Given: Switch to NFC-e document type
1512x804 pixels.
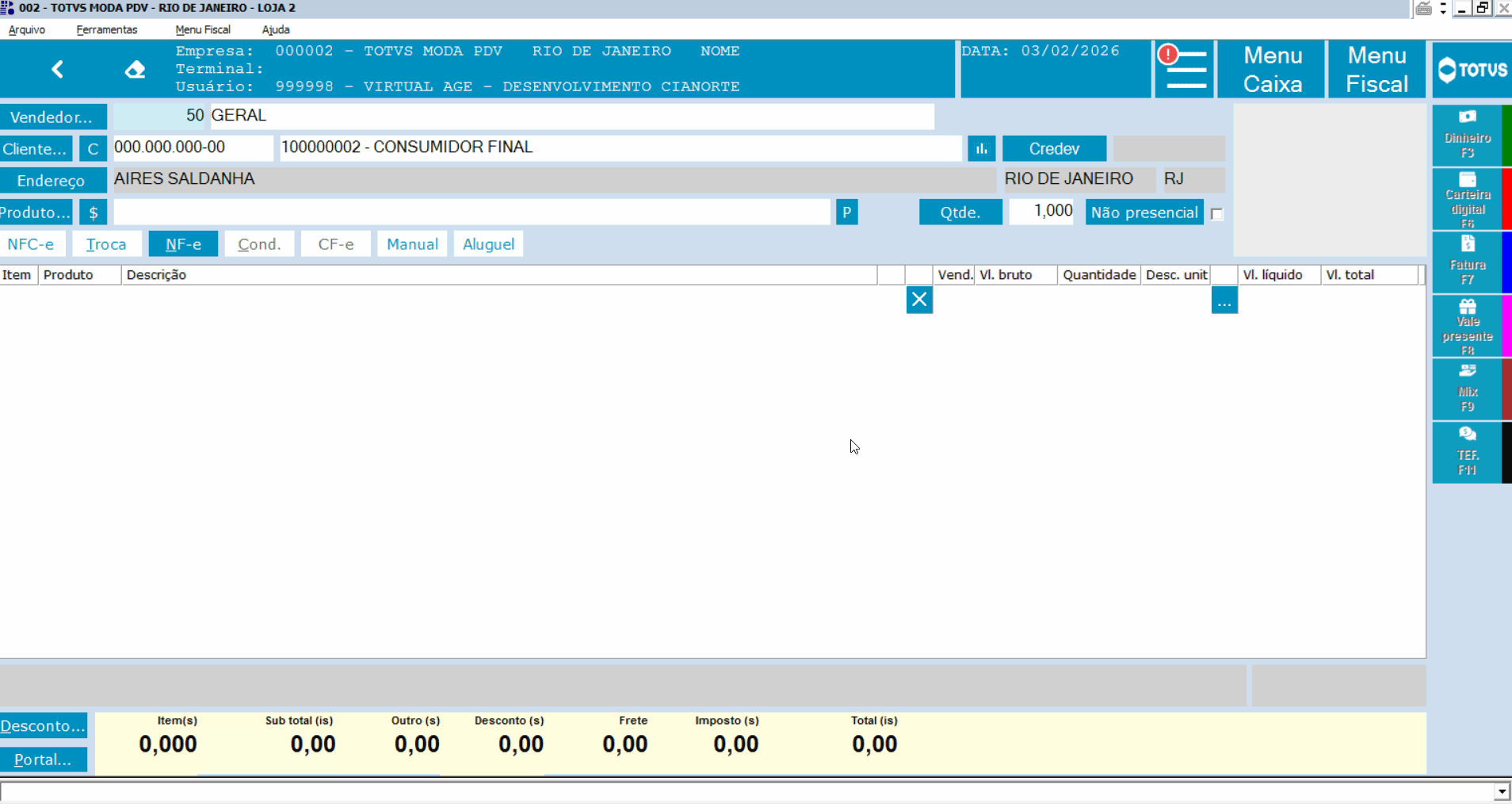Looking at the screenshot, I should coord(31,244).
